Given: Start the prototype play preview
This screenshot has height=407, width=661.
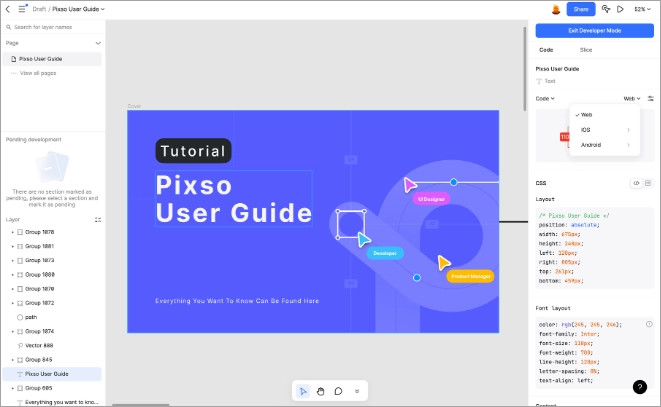Looking at the screenshot, I should tap(620, 9).
